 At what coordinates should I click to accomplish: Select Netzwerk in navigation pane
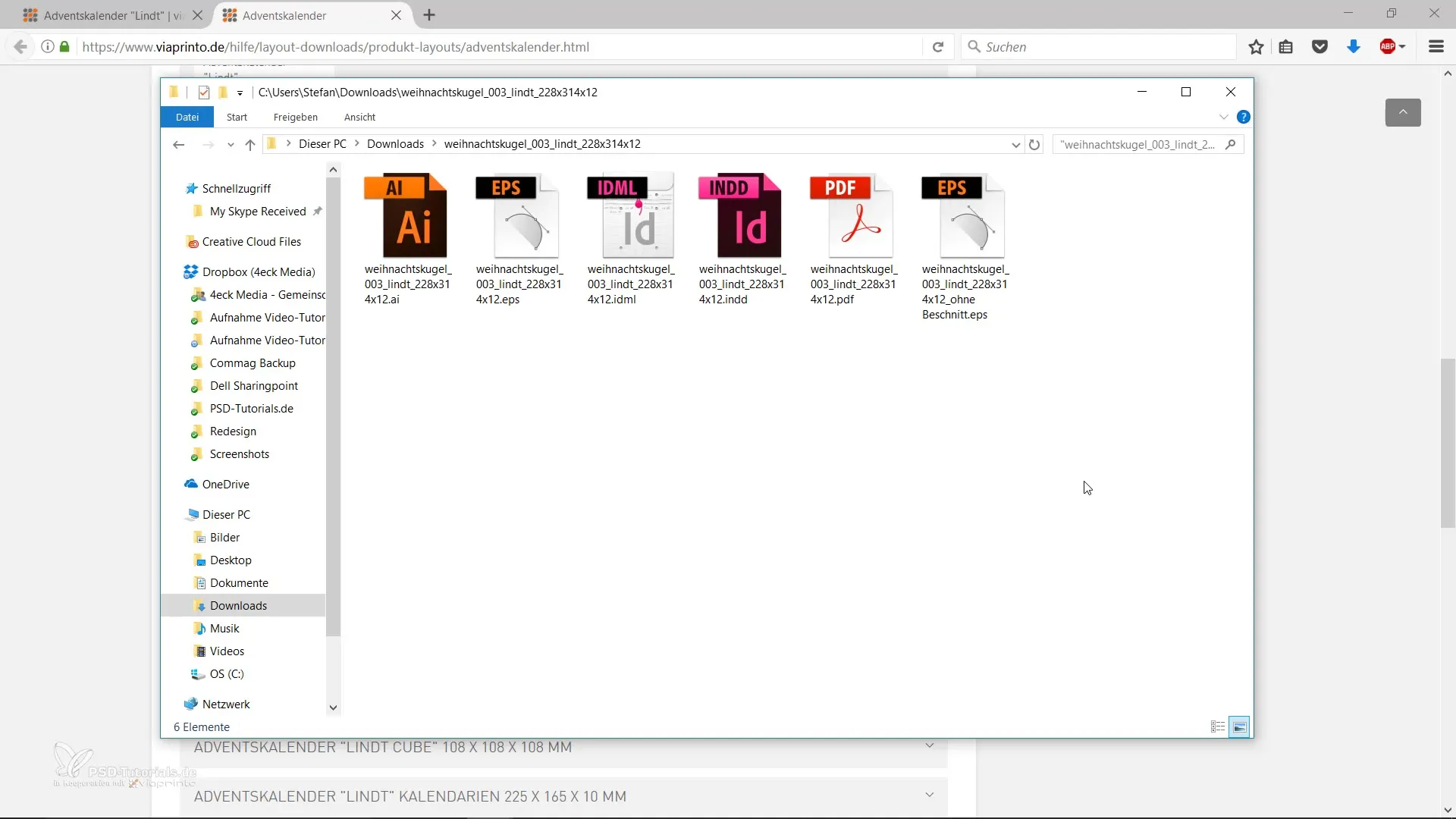[226, 704]
